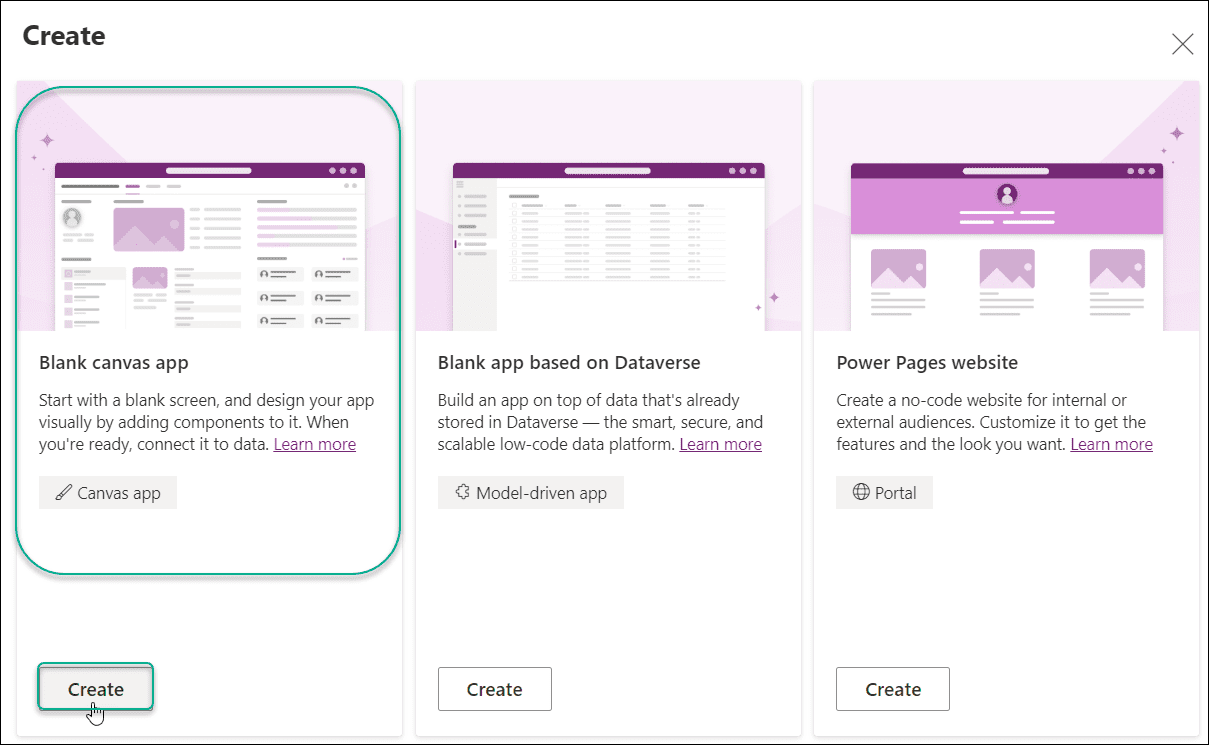The image size is (1209, 745).
Task: Close the Create dialog
Action: pos(1182,44)
